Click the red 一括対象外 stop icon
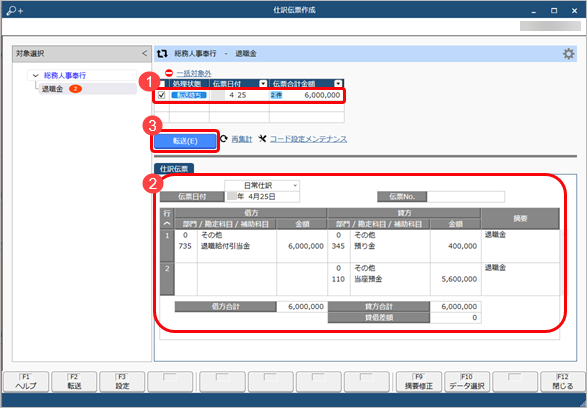The image size is (587, 408). coord(169,73)
